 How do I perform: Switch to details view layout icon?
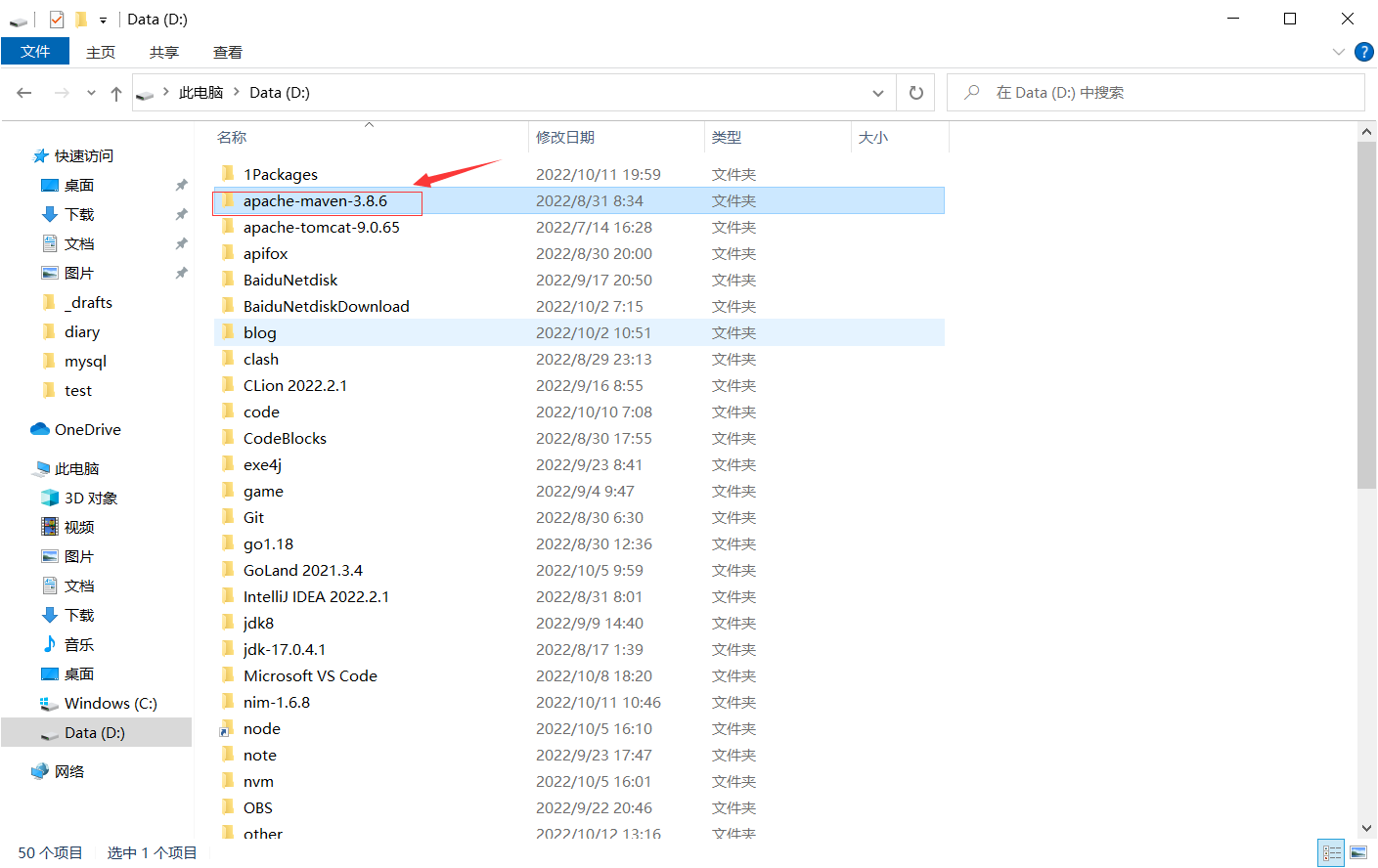click(x=1331, y=853)
